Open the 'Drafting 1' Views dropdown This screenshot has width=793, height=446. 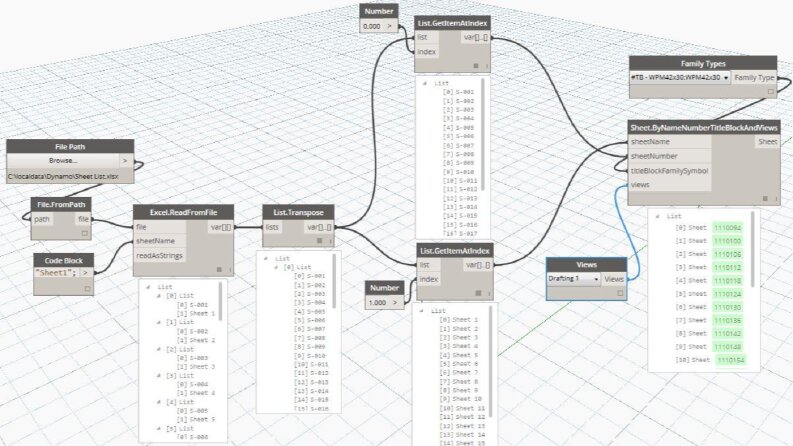coord(574,279)
